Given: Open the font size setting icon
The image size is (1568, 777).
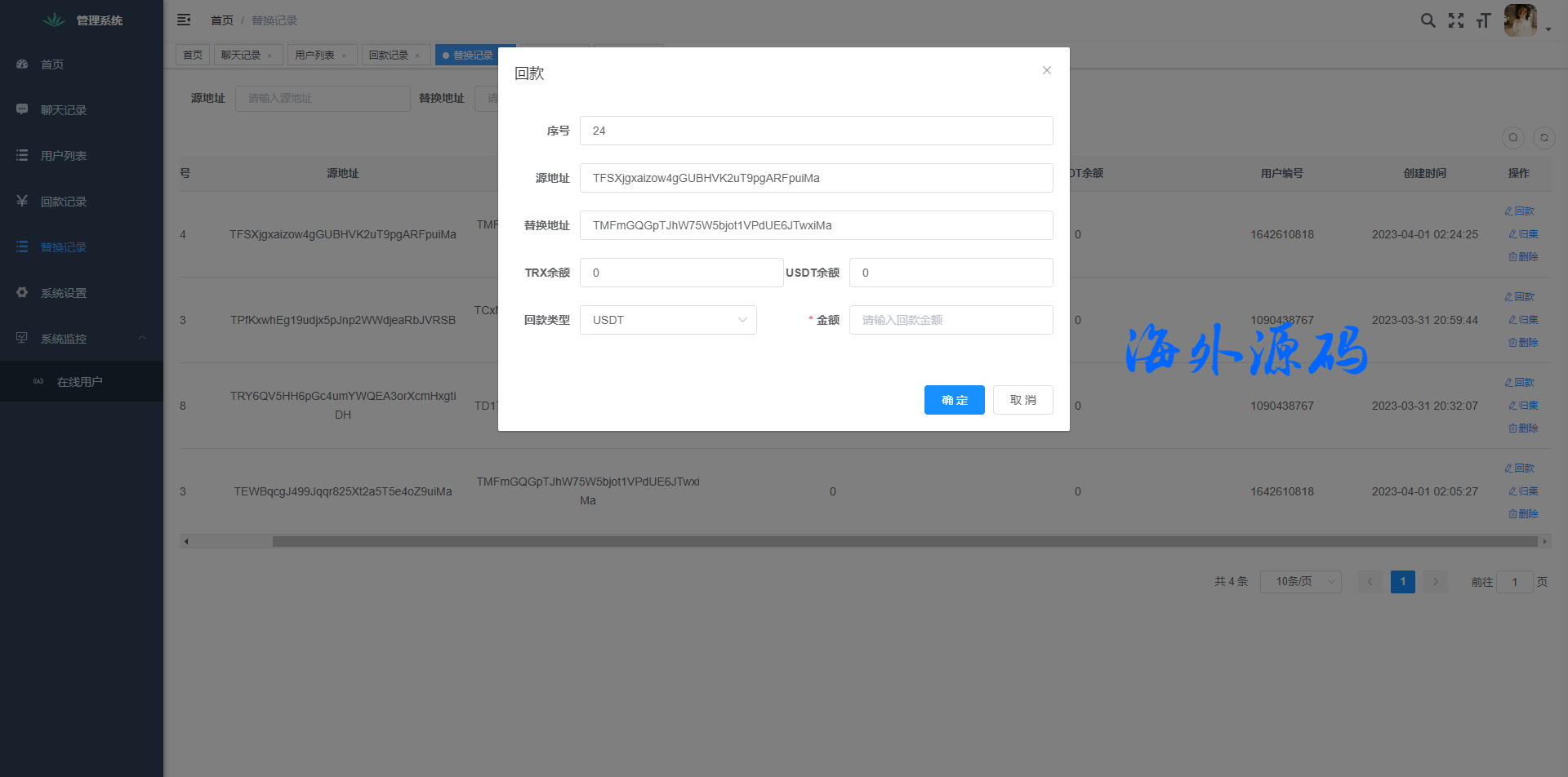Looking at the screenshot, I should point(1484,20).
